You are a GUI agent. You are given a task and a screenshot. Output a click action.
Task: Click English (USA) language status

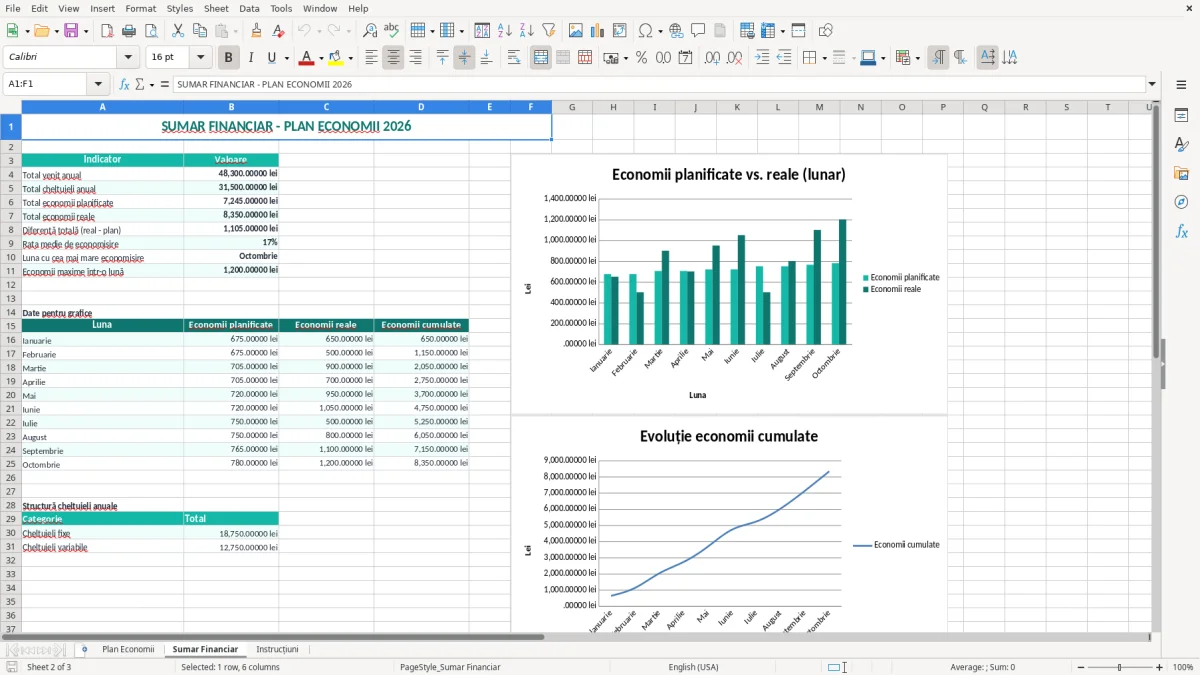click(693, 667)
